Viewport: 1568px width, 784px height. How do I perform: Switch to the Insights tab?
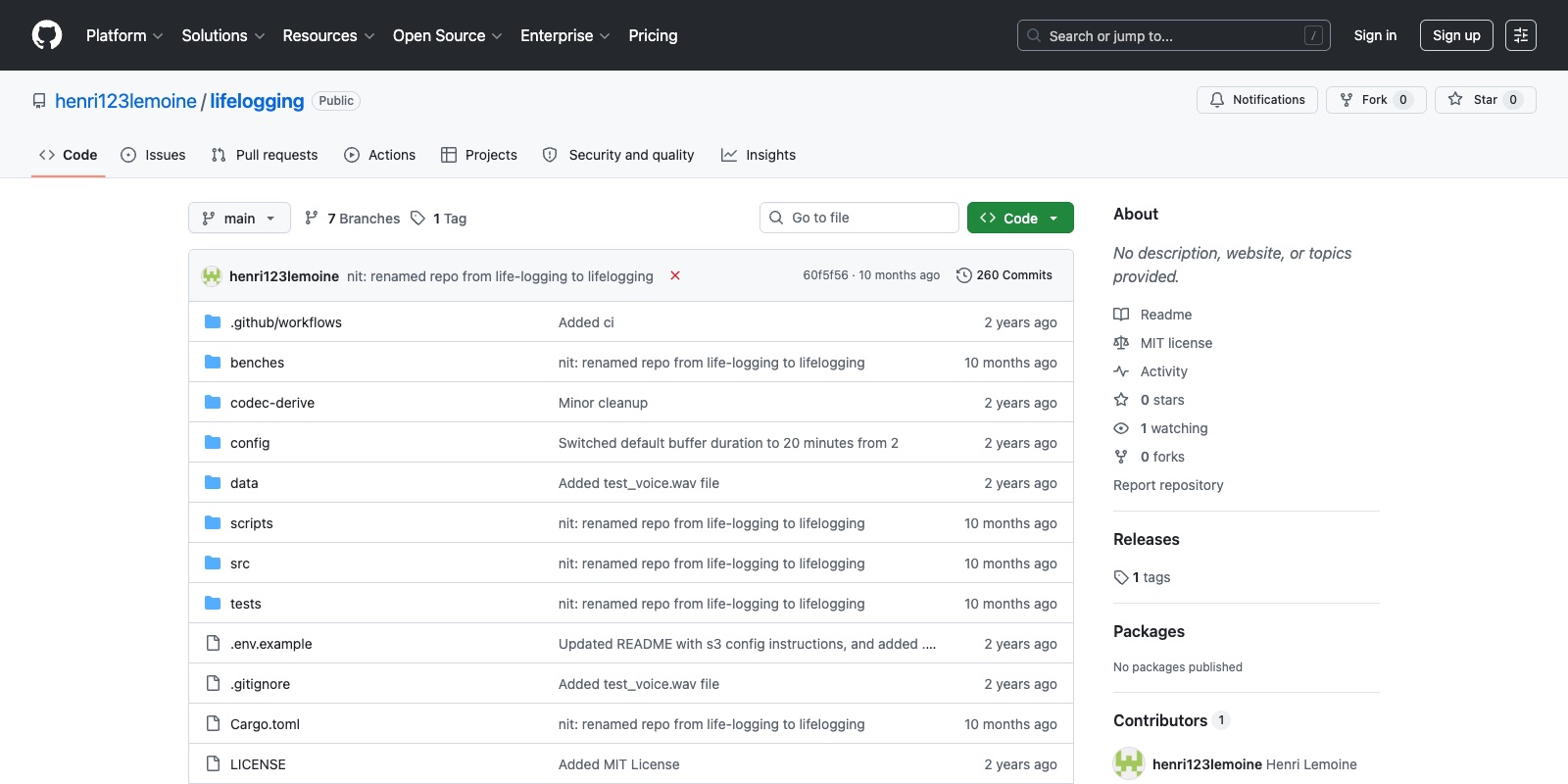pos(759,155)
